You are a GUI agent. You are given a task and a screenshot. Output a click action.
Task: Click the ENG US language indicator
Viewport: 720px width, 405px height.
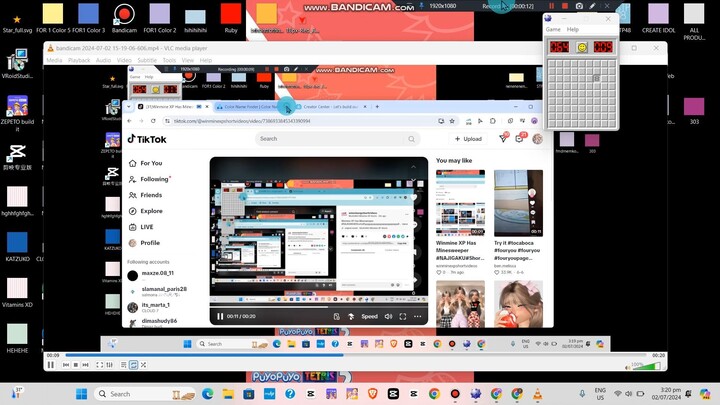pos(600,394)
